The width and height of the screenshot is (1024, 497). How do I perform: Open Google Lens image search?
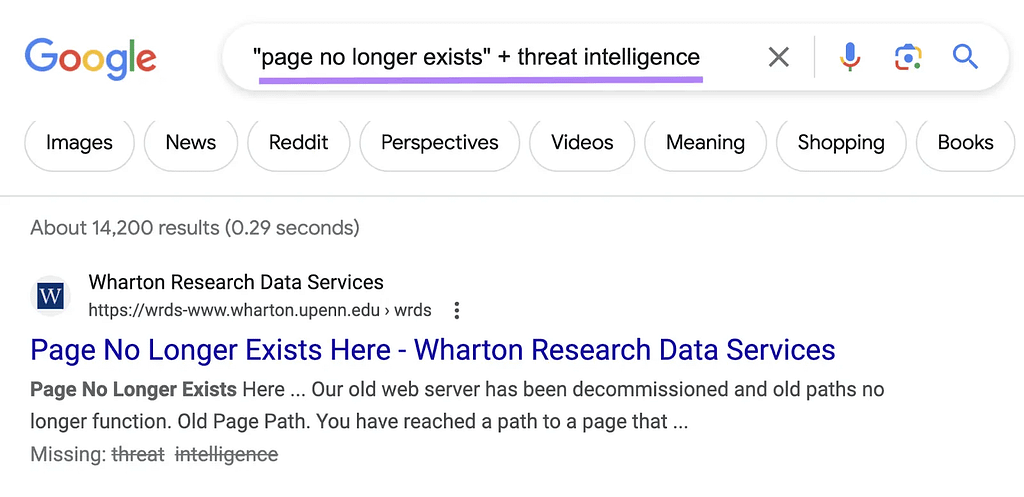tap(907, 57)
